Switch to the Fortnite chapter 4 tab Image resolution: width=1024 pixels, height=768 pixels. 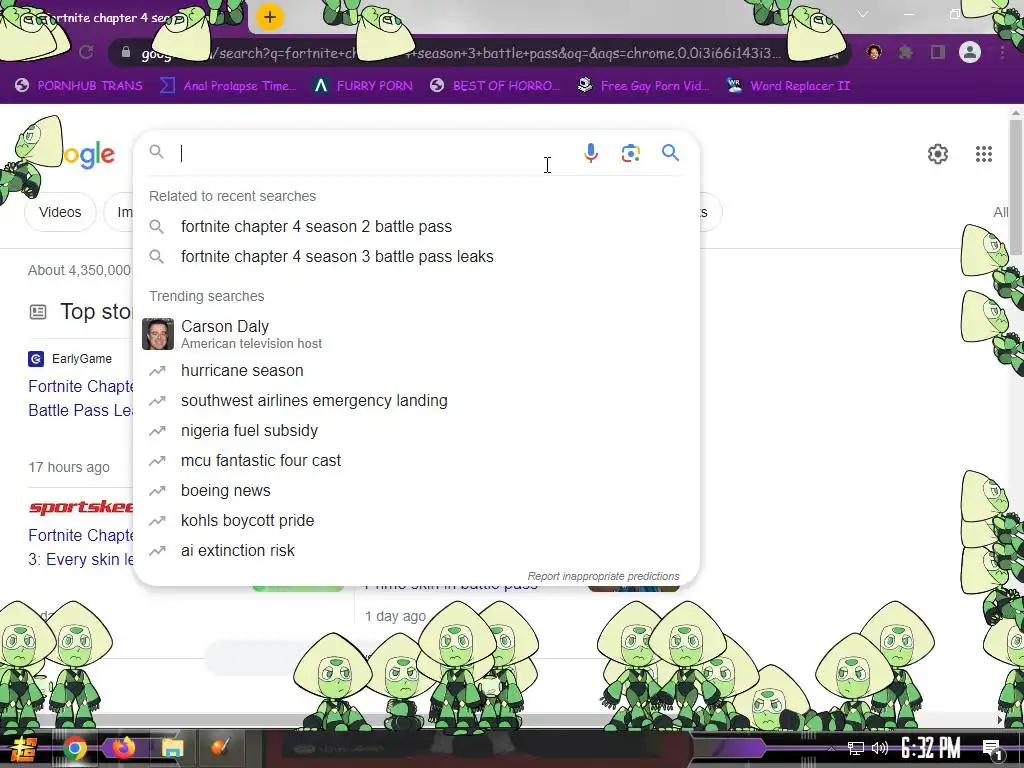[118, 18]
